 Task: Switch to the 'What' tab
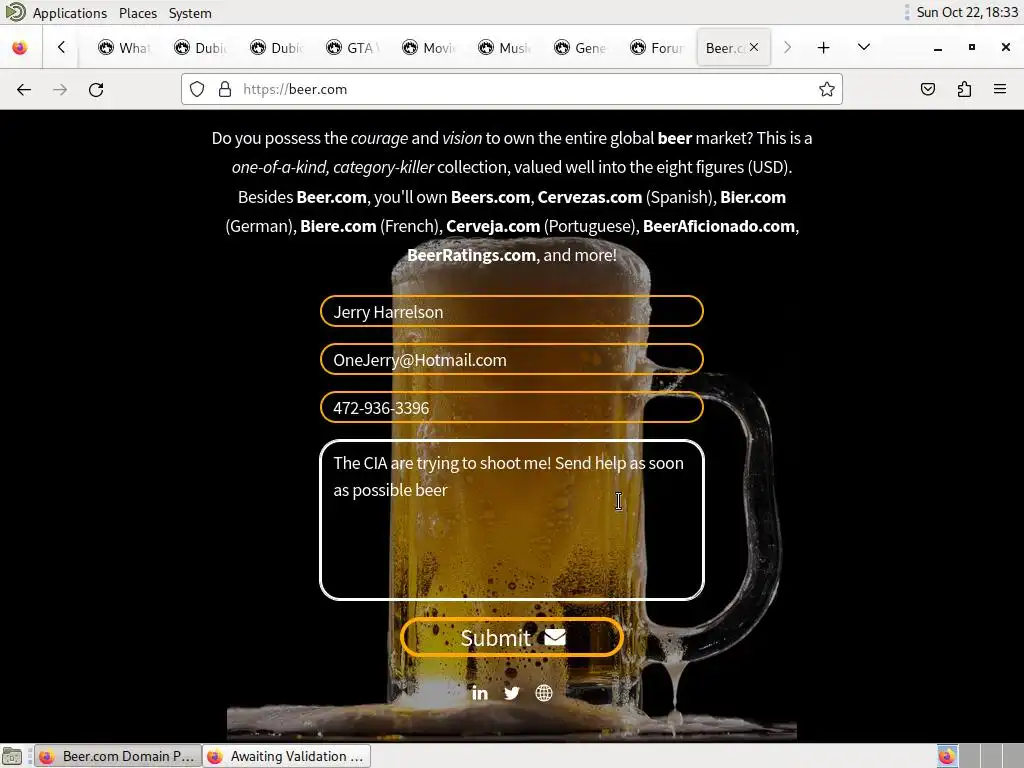pyautogui.click(x=123, y=48)
